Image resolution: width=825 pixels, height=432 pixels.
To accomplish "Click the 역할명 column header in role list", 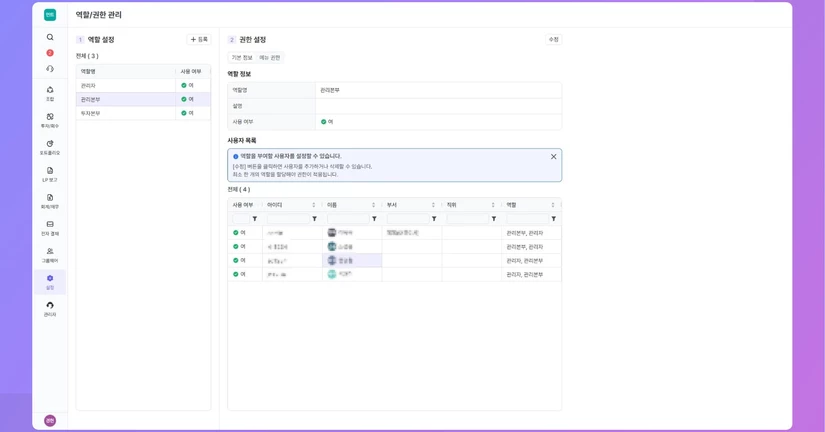I will pos(126,71).
